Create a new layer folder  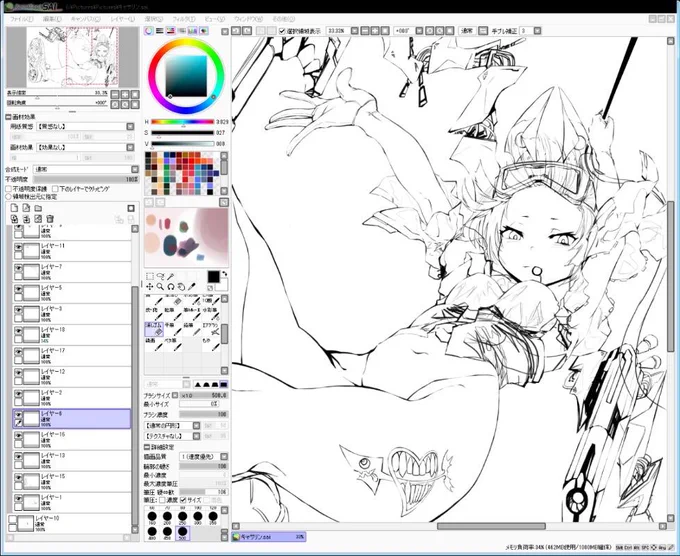click(x=38, y=208)
